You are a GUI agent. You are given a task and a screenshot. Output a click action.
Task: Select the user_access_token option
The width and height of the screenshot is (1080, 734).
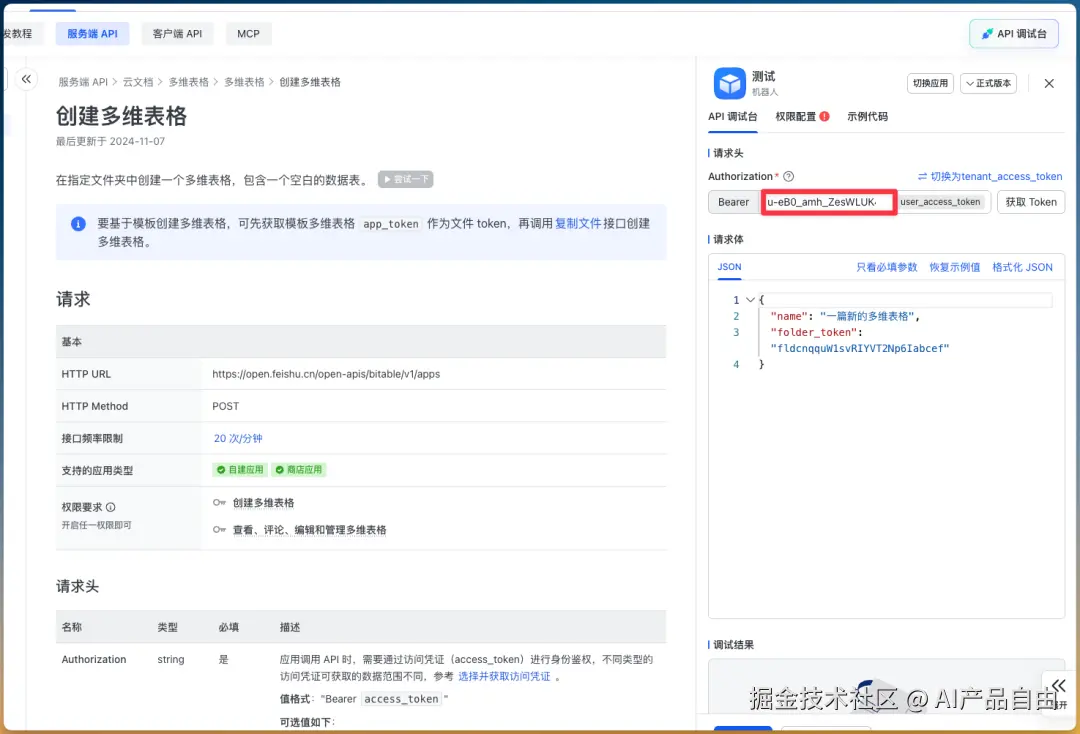(x=941, y=201)
